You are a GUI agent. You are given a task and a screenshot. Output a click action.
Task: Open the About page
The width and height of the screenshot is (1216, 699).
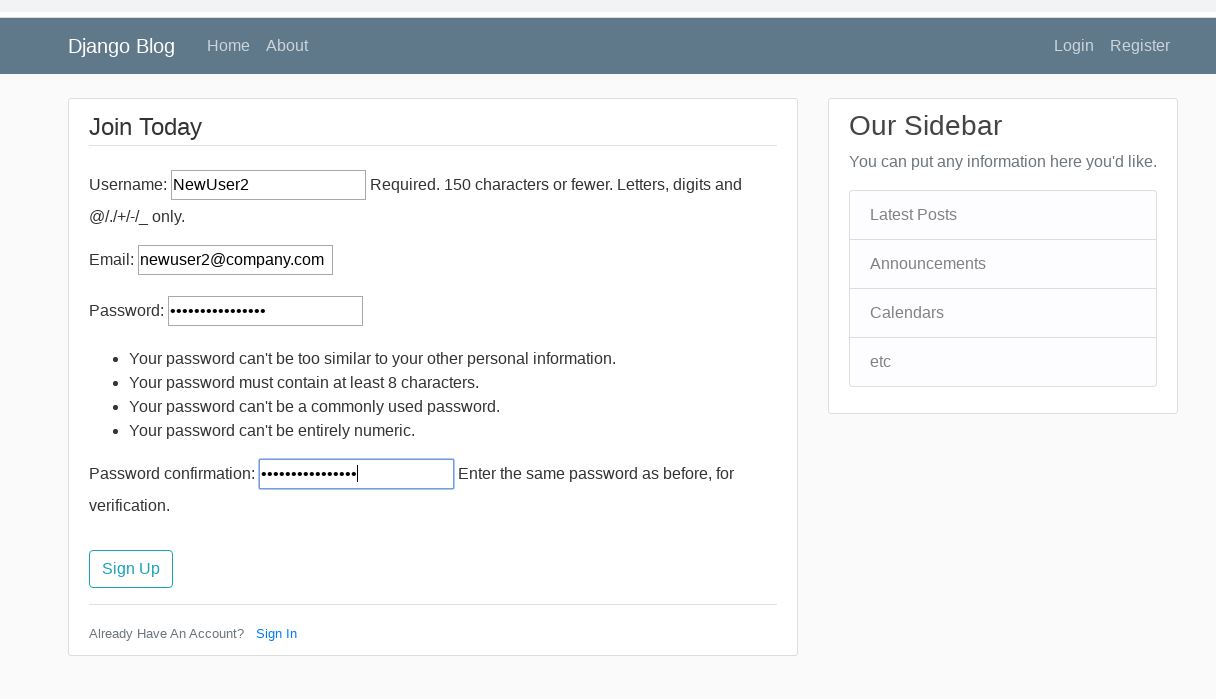[287, 46]
